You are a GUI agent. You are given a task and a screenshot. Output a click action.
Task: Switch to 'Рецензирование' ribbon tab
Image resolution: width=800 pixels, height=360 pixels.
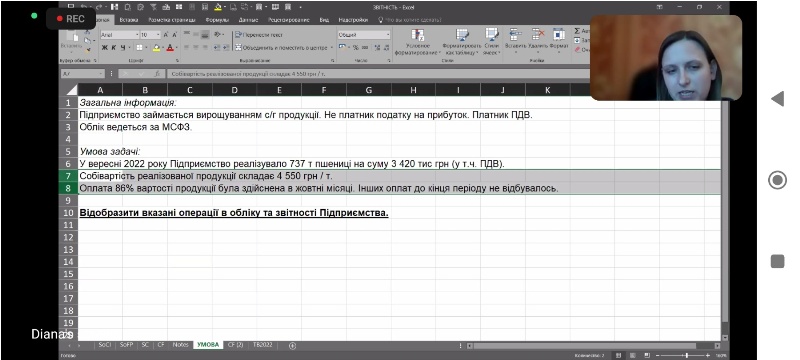click(289, 20)
